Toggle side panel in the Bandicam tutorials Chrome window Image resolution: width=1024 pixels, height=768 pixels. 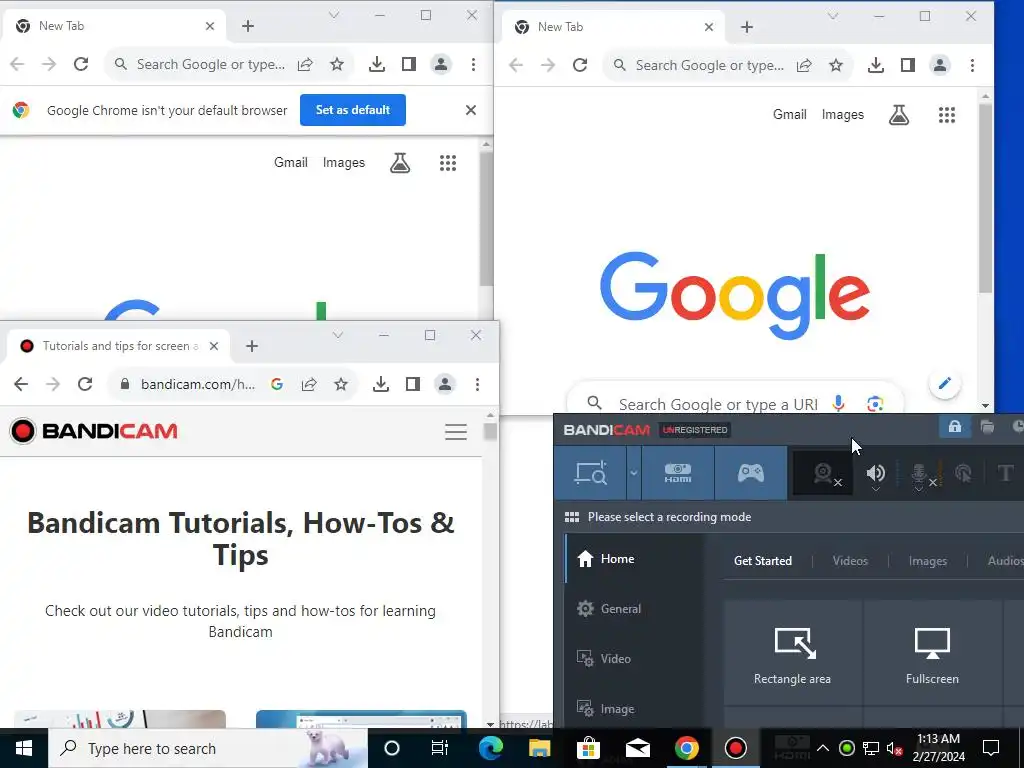(413, 384)
